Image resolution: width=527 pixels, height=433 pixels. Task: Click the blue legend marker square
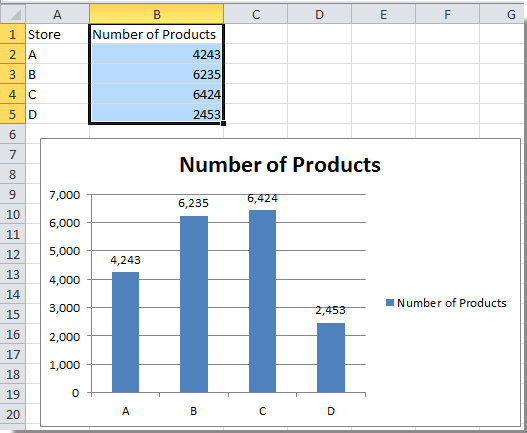click(390, 303)
